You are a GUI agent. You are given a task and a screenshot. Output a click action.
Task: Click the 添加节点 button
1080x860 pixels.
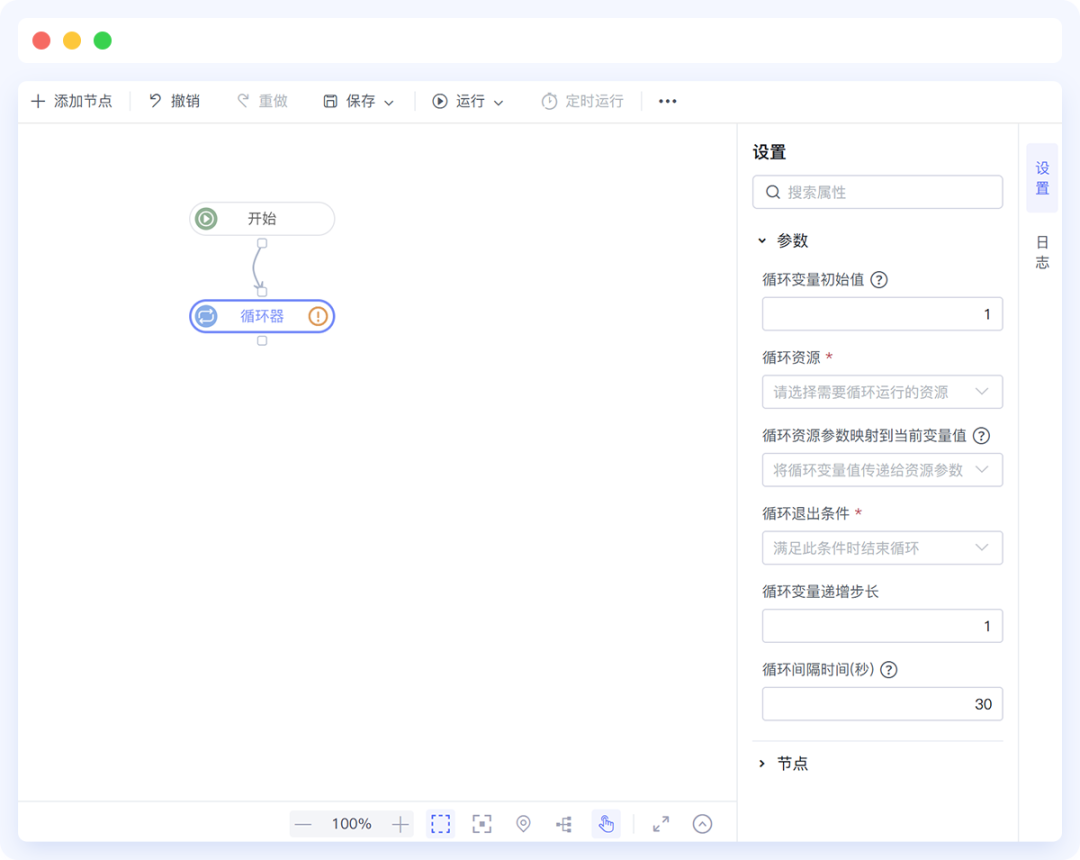(x=71, y=101)
